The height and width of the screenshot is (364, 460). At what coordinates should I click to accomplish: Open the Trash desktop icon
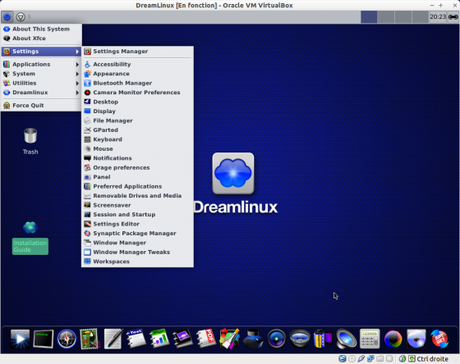coord(30,141)
